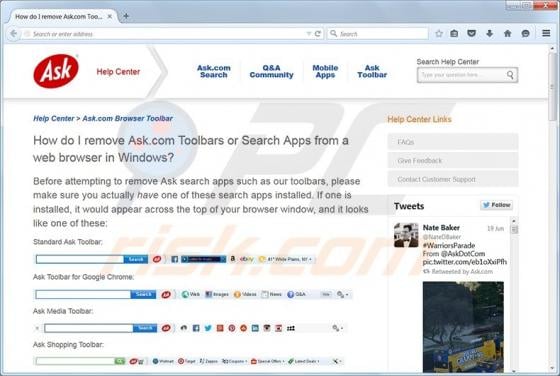The width and height of the screenshot is (560, 376).
Task: Click the page vertical scrollbar thumb
Action: 552,87
